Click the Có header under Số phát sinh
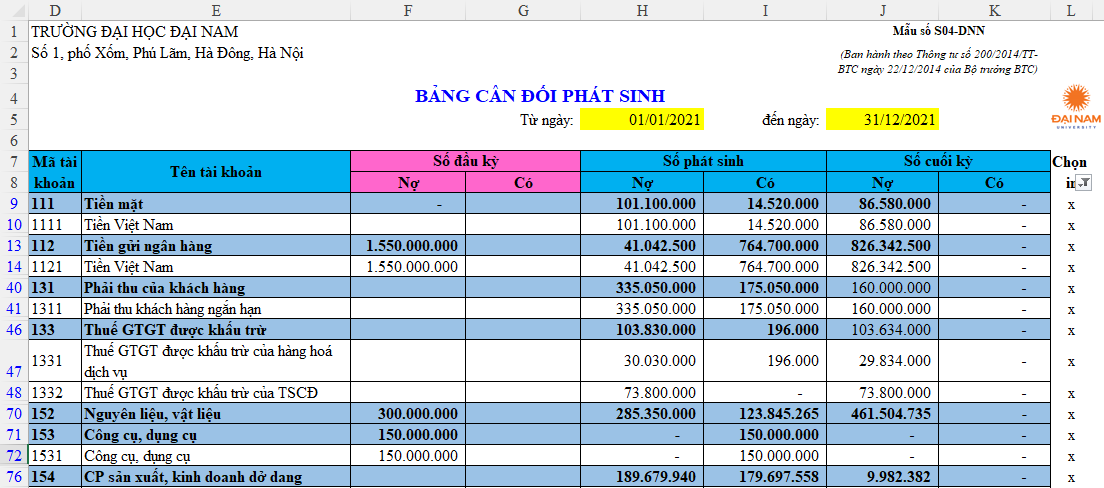Screen dimensions: 1104x488 [x=765, y=182]
